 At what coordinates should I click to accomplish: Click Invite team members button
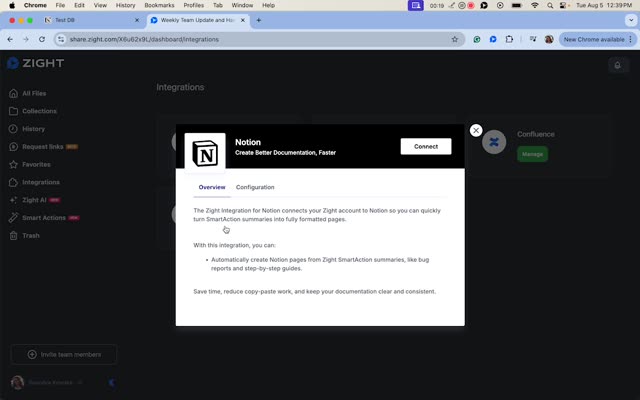64,354
